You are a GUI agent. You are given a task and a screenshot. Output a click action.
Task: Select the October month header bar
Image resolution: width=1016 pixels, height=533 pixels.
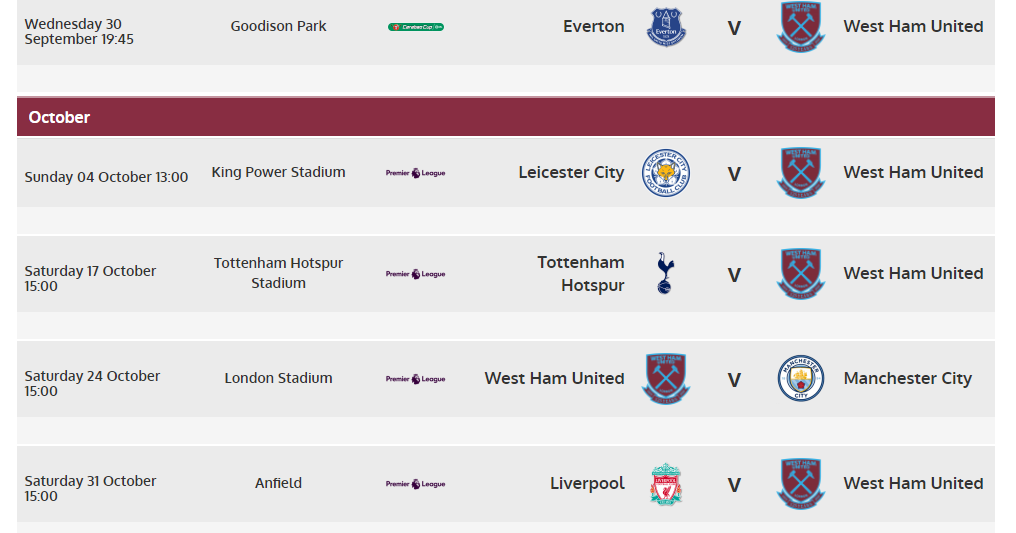(506, 117)
